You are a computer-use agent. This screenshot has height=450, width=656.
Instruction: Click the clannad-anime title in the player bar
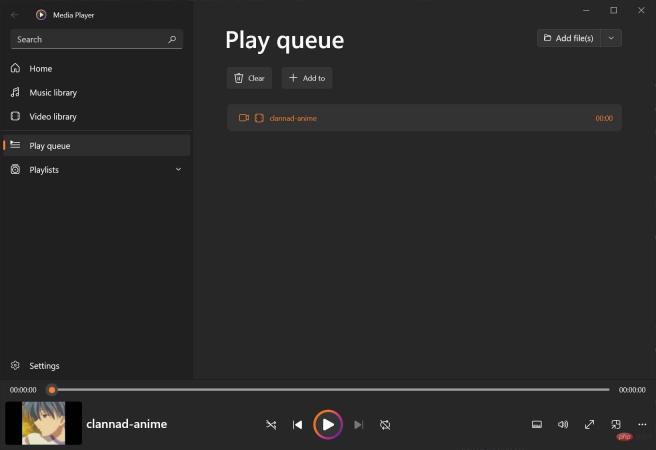coord(127,424)
